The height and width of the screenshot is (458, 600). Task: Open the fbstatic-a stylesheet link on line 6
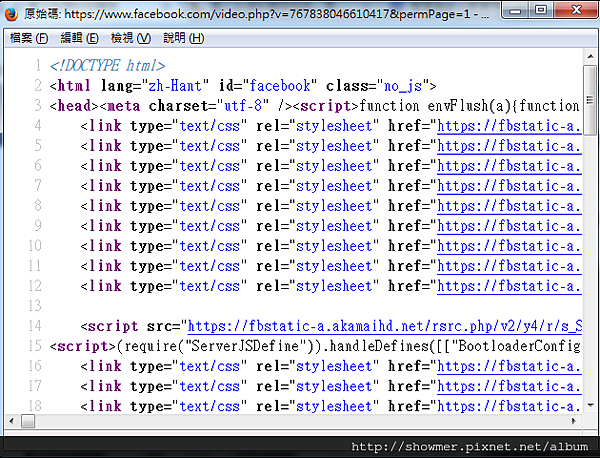tap(509, 166)
